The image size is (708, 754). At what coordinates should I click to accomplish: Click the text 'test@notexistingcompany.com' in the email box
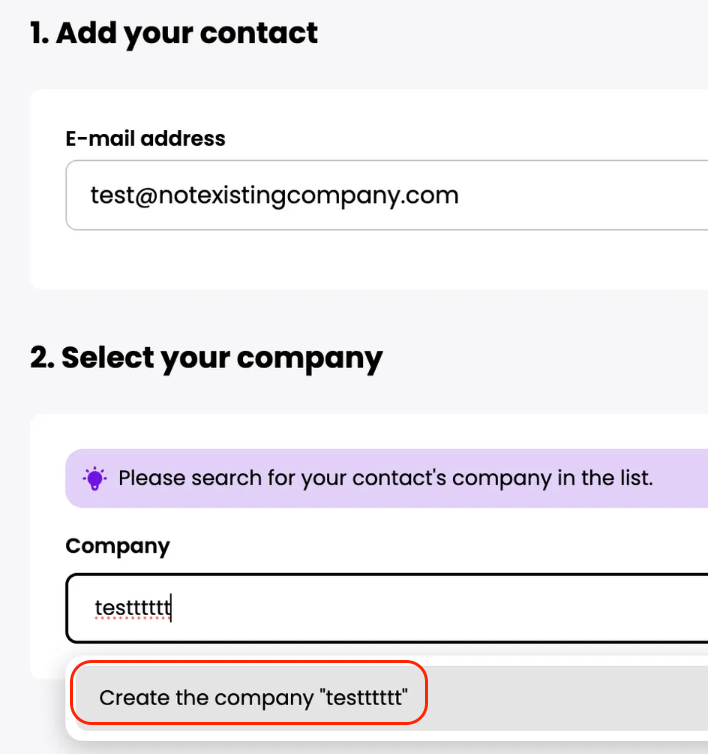tap(274, 195)
